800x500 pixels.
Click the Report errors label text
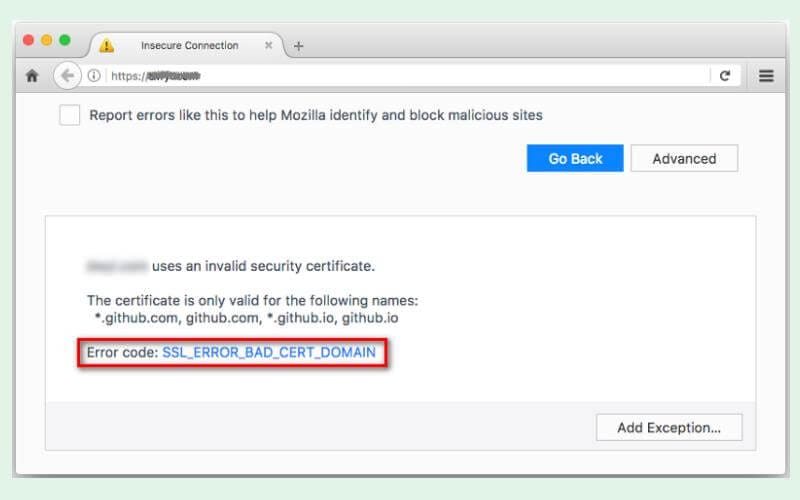click(x=316, y=115)
